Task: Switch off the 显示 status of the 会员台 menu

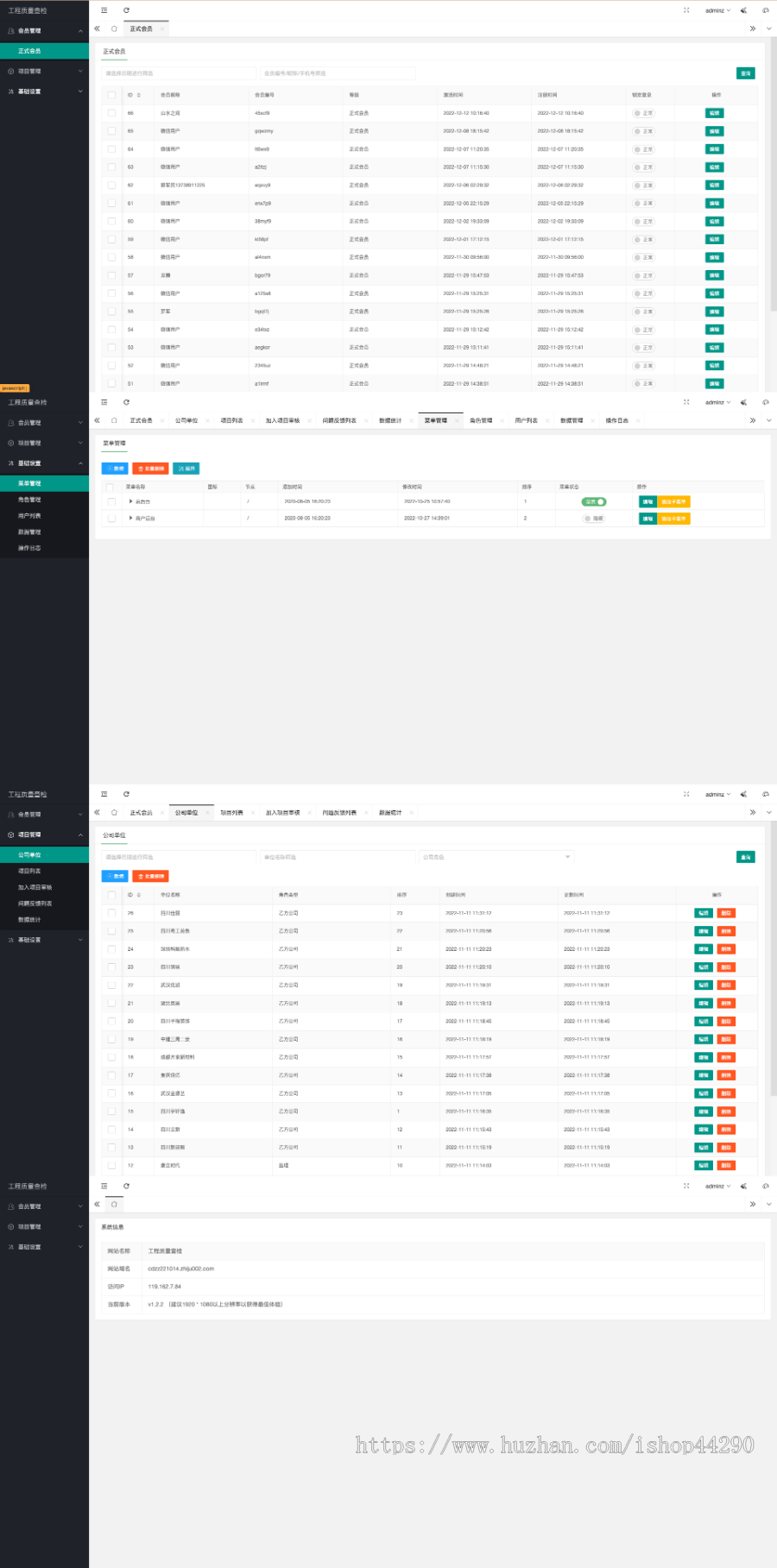Action: tap(593, 501)
